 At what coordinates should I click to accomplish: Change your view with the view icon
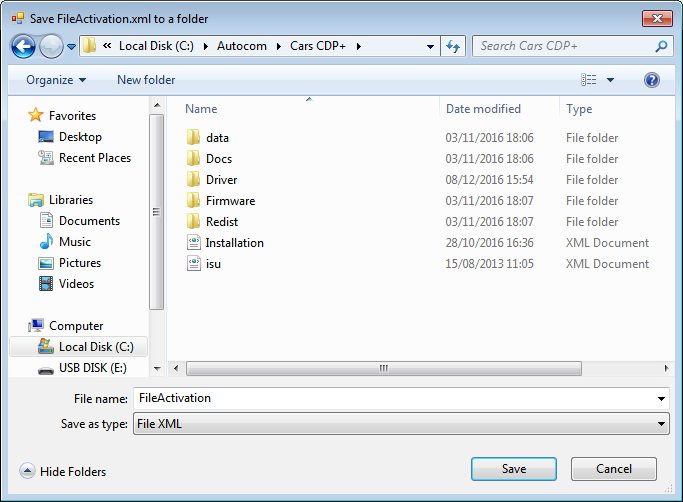[x=588, y=80]
